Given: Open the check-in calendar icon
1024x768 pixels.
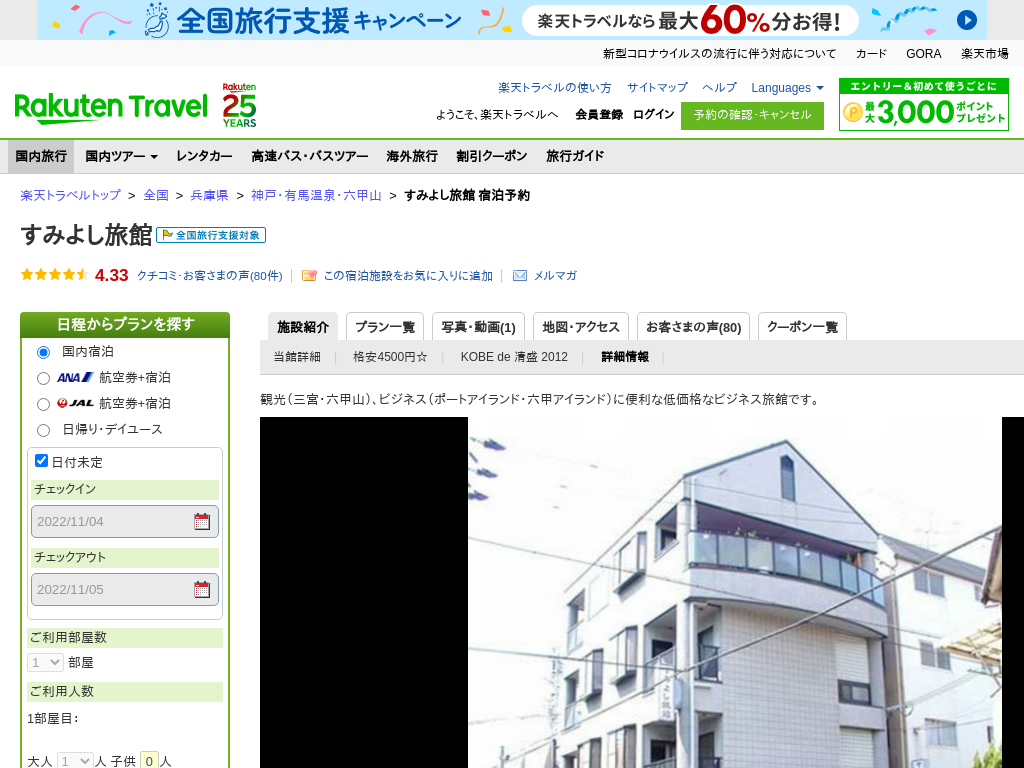Looking at the screenshot, I should coord(202,521).
